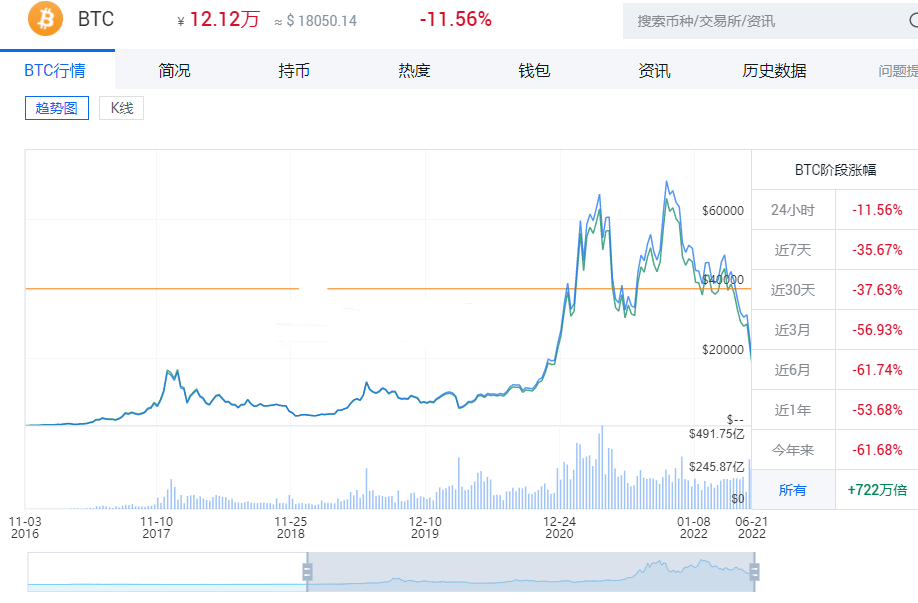Image resolution: width=918 pixels, height=603 pixels.
Task: Select the 所有 period row
Action: pyautogui.click(x=834, y=489)
